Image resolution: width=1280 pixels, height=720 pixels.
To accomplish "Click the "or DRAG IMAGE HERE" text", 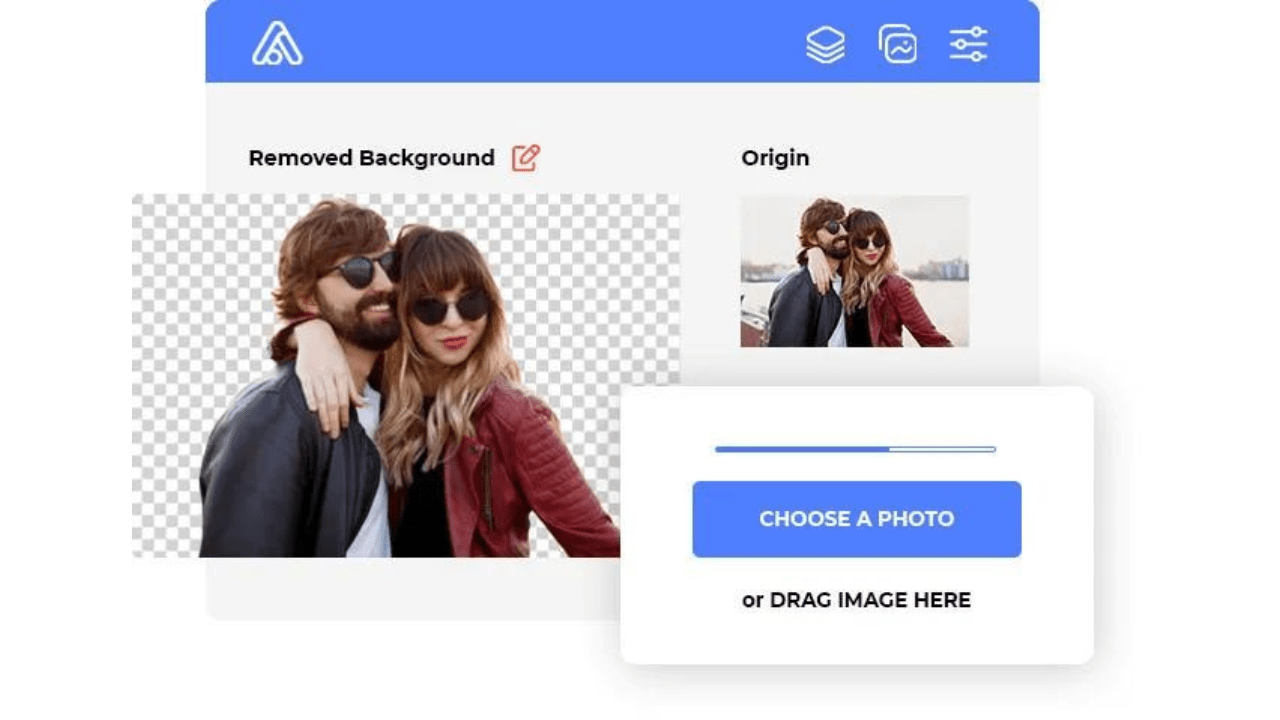I will click(x=856, y=600).
